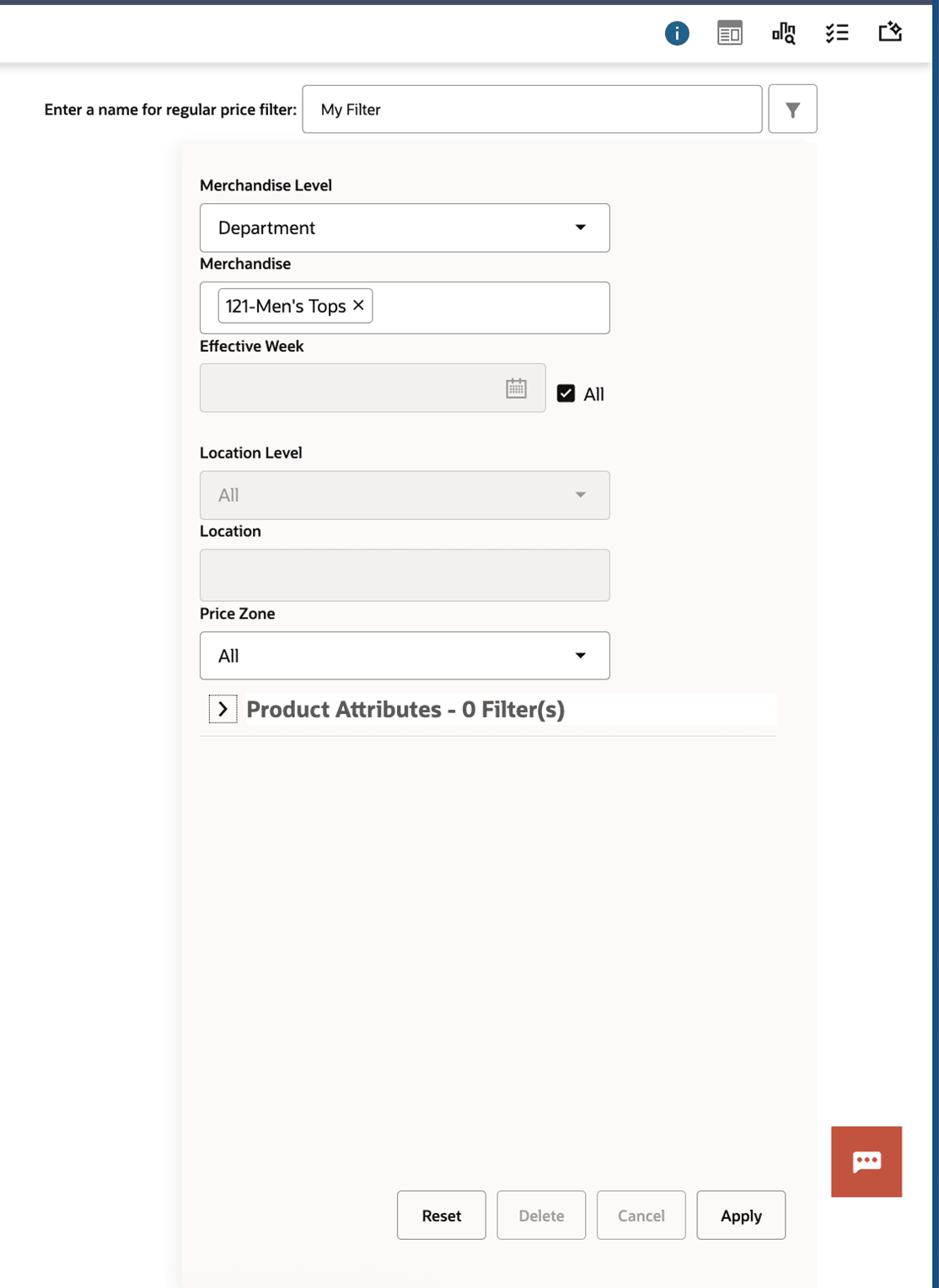Open the information panel icon
This screenshot has width=939, height=1288.
675,33
